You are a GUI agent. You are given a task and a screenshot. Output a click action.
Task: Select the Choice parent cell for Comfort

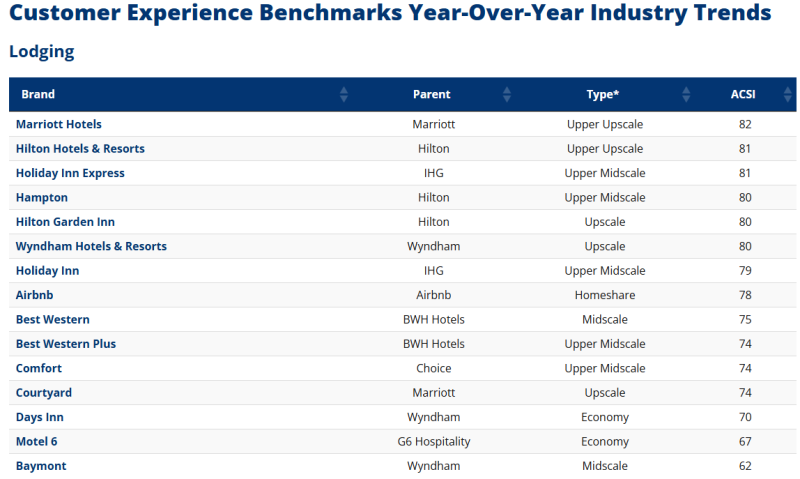click(x=434, y=368)
